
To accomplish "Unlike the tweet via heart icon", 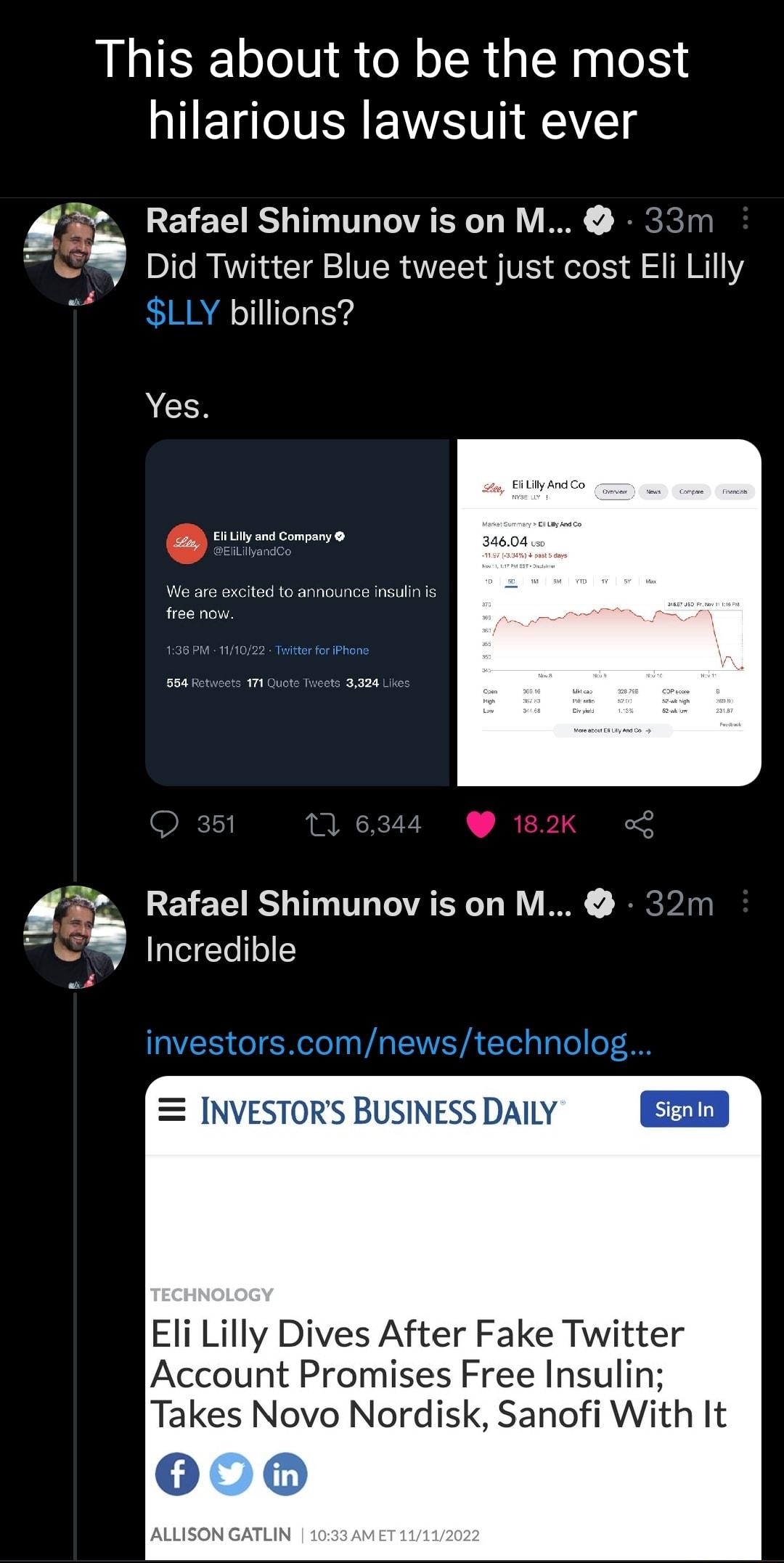I will click(x=481, y=825).
